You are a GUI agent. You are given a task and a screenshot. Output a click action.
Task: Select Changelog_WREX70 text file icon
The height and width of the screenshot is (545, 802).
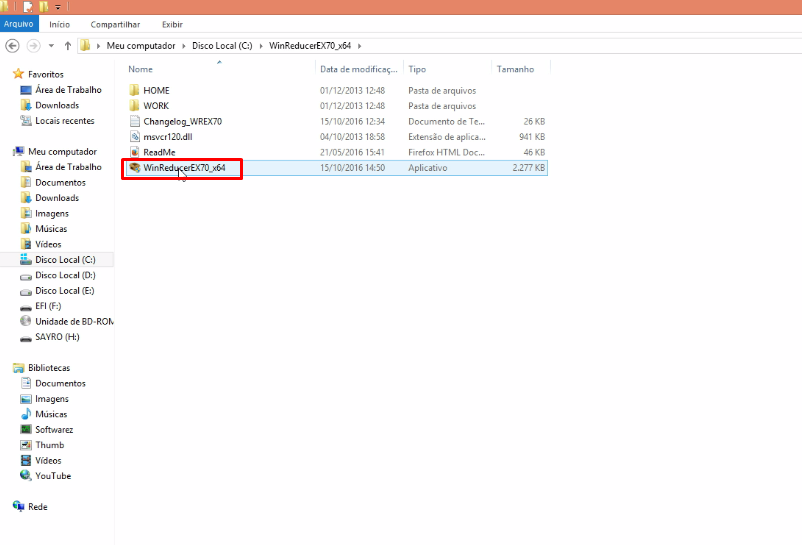135,121
